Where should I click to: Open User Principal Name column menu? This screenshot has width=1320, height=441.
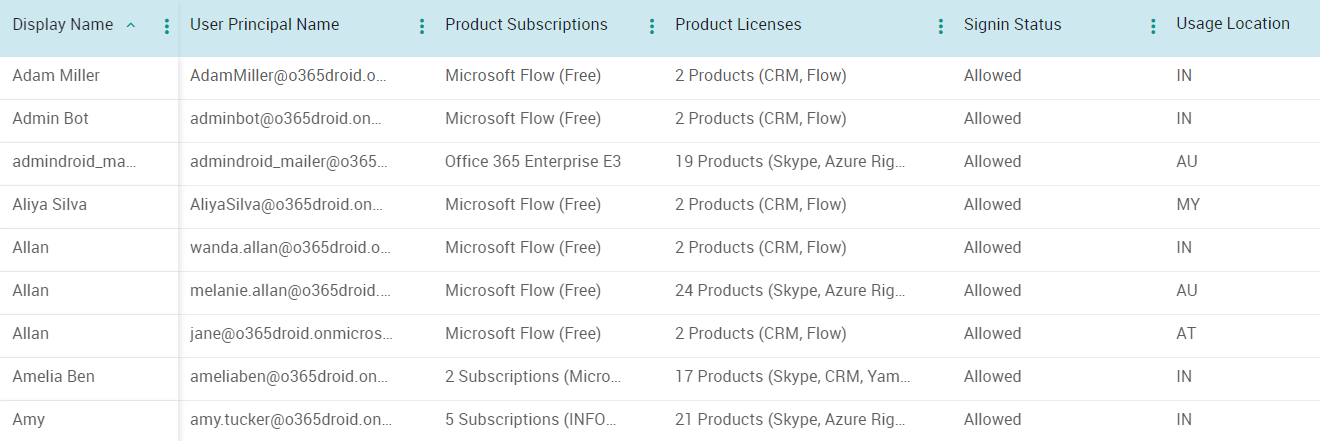pyautogui.click(x=422, y=27)
